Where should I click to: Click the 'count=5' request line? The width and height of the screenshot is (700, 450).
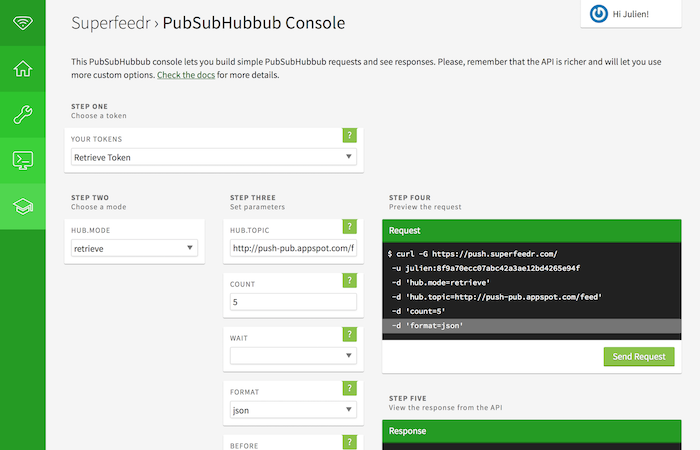pyautogui.click(x=418, y=311)
